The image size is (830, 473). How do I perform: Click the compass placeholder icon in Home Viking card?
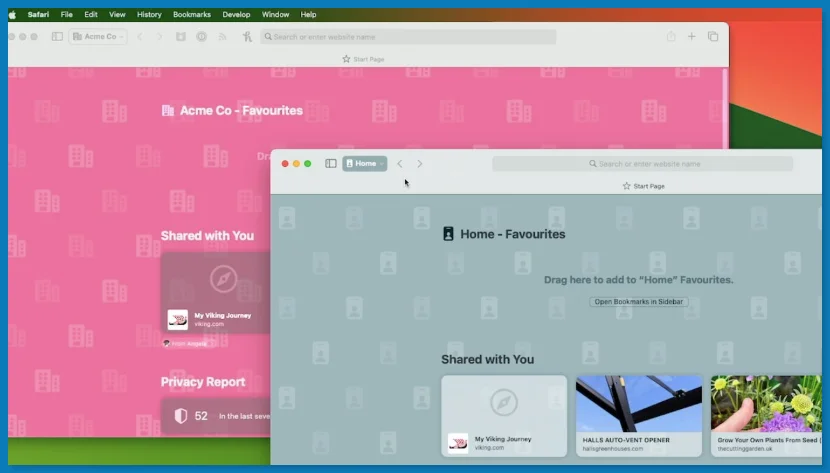(504, 403)
